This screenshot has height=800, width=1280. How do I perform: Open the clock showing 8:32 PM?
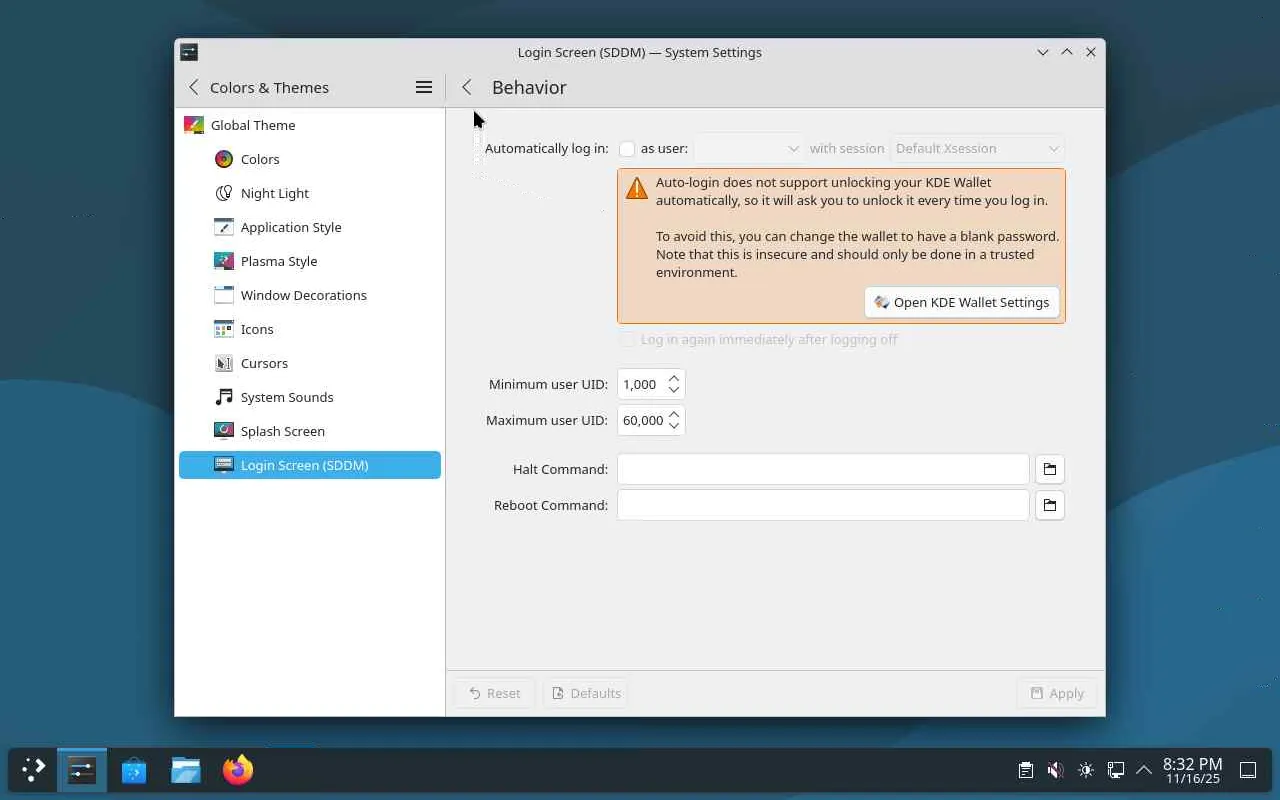[1192, 770]
